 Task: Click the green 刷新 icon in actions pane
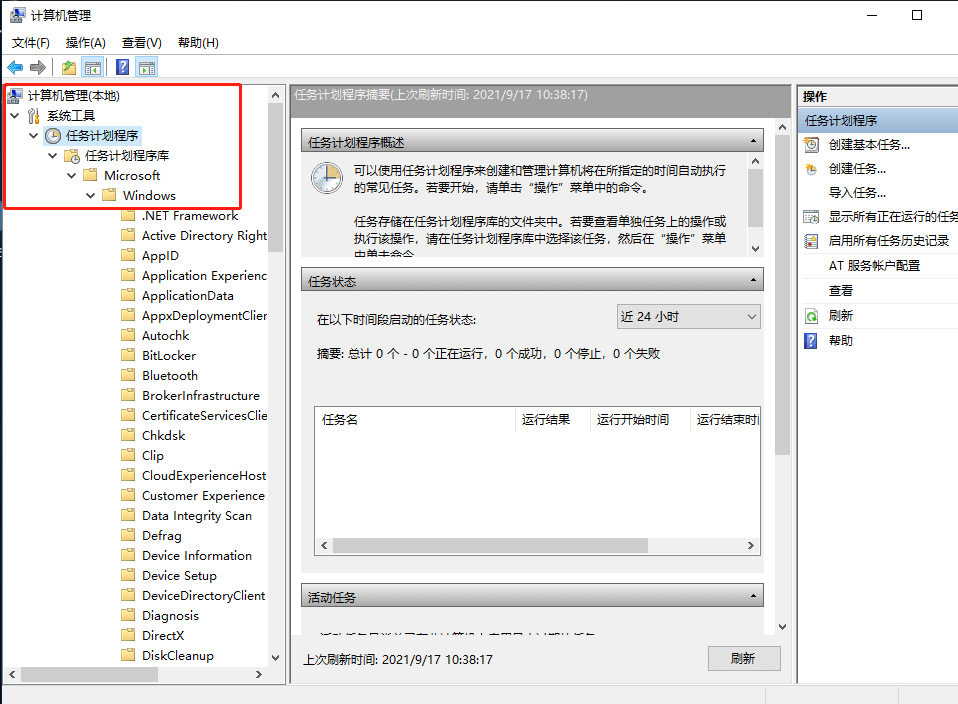point(812,316)
